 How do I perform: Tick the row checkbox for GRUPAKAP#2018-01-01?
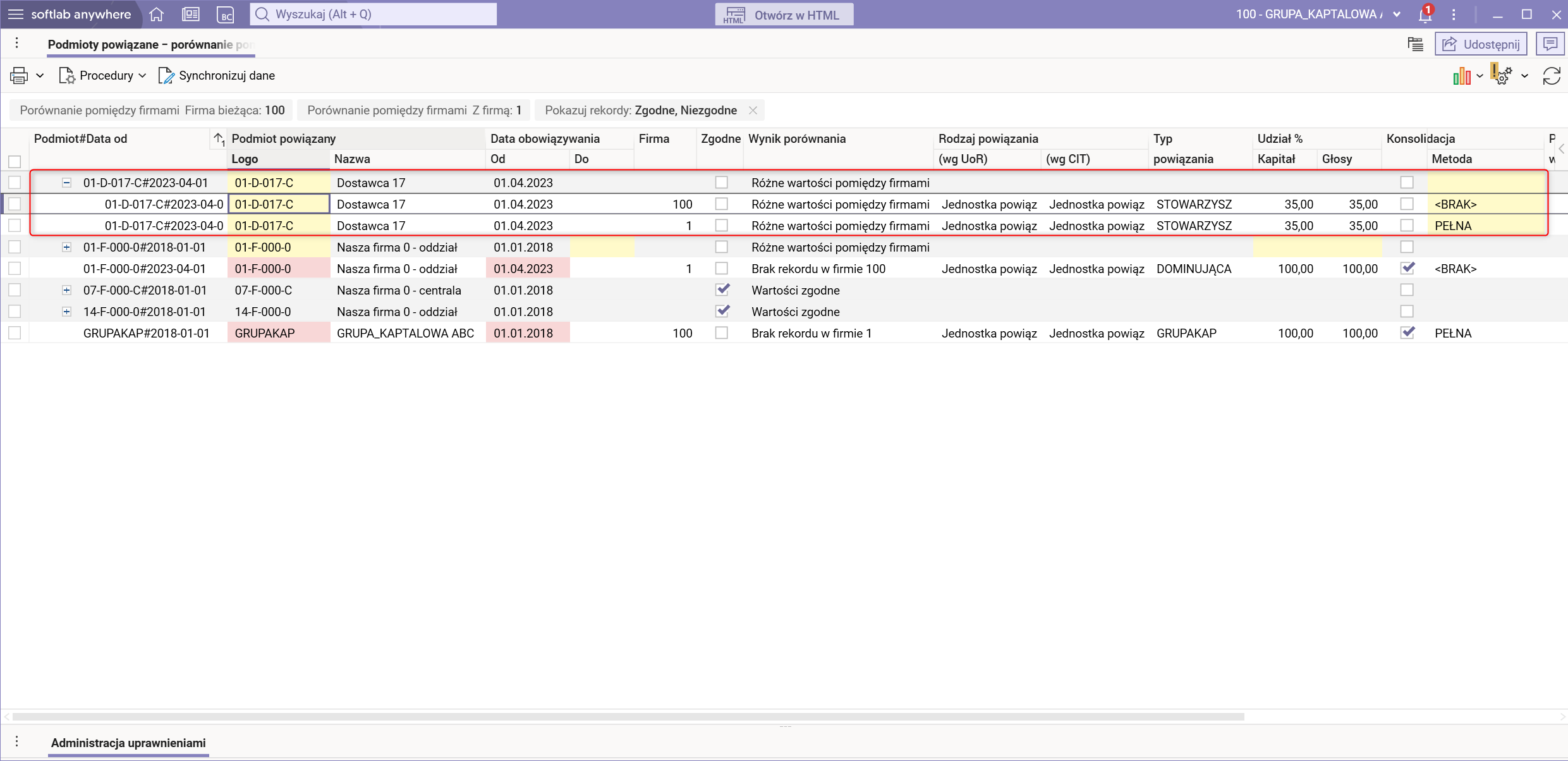15,333
